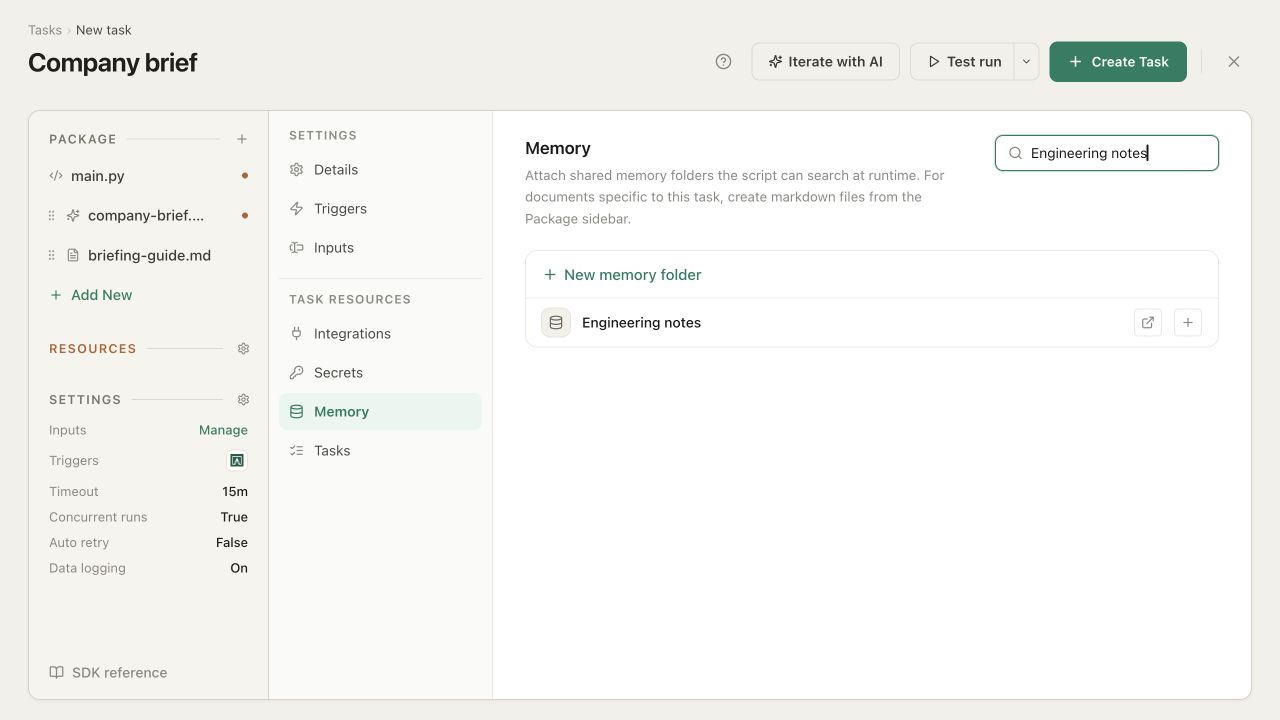Click the Auto retry value False

click(232, 543)
